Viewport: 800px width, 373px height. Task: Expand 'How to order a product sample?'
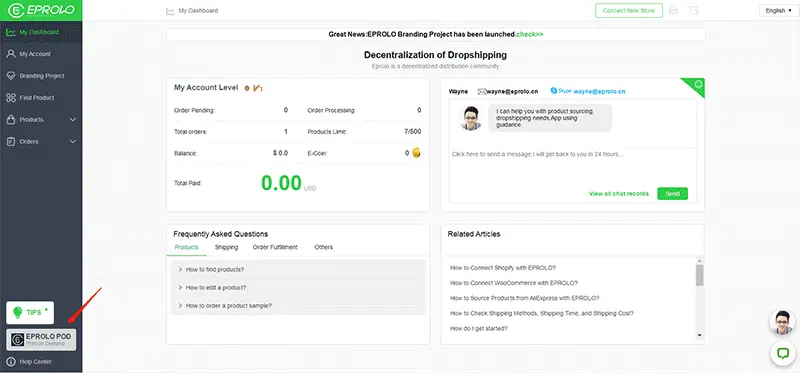pyautogui.click(x=298, y=306)
